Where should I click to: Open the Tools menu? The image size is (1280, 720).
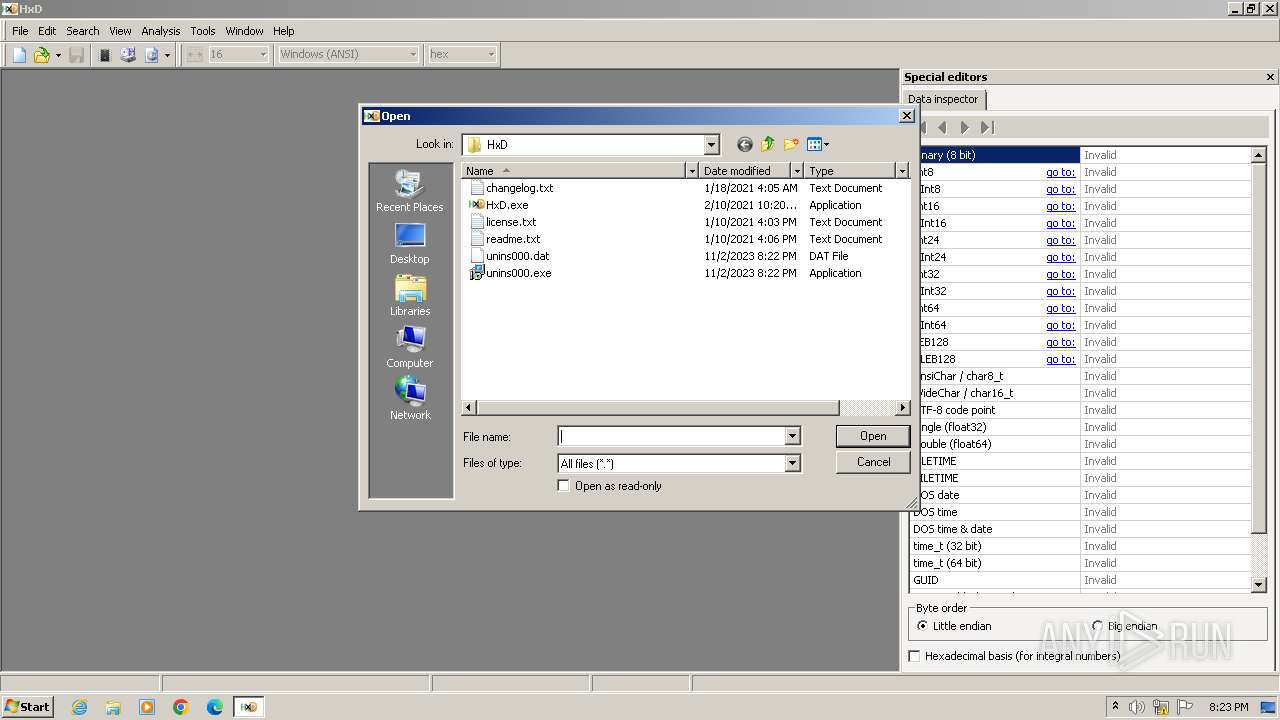[x=203, y=31]
